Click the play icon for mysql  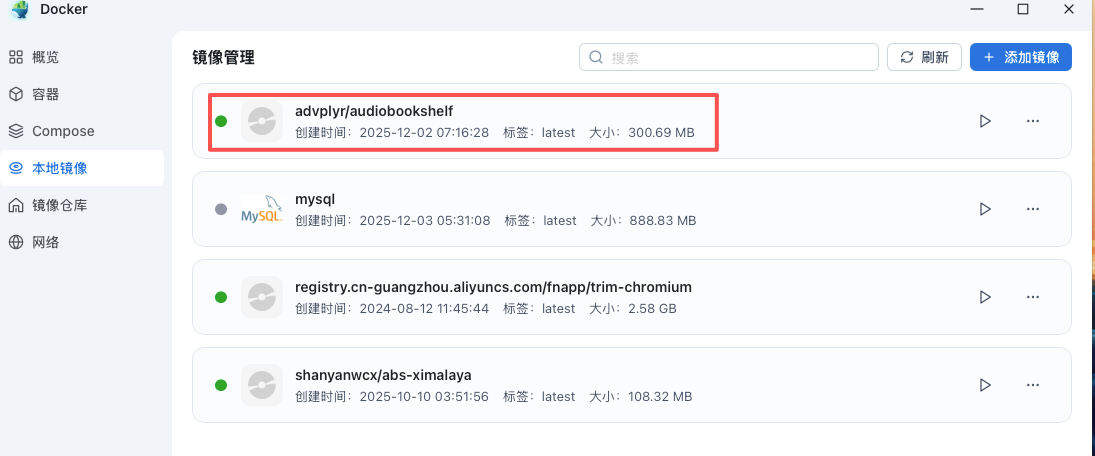tap(985, 209)
